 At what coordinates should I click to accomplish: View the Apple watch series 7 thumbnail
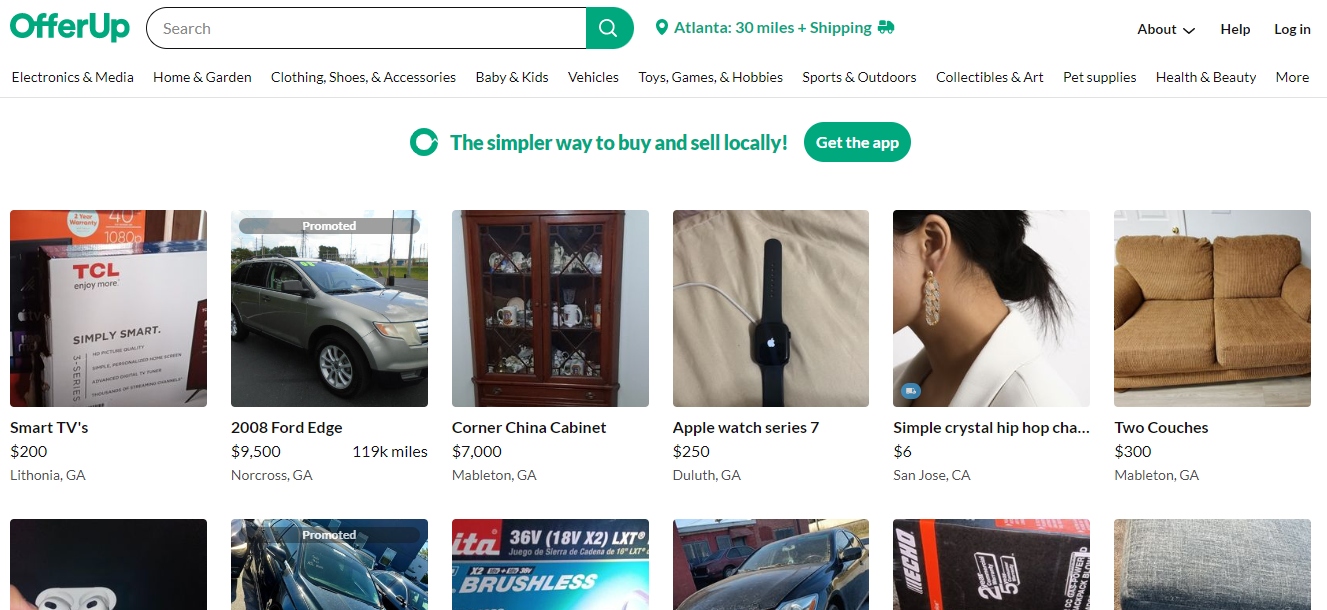click(x=771, y=308)
